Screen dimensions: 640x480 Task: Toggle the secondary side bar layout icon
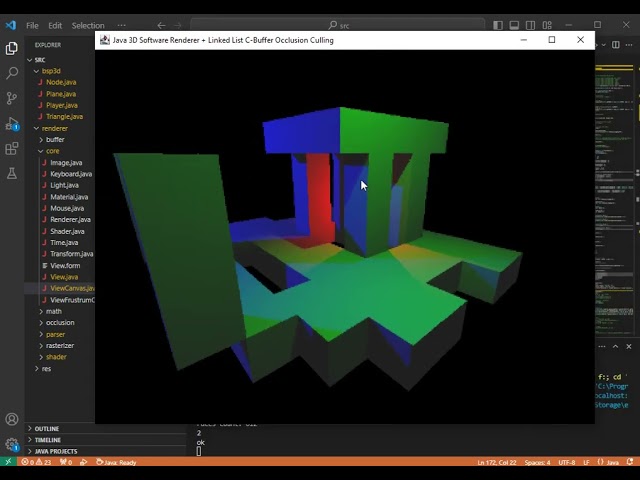(x=531, y=25)
